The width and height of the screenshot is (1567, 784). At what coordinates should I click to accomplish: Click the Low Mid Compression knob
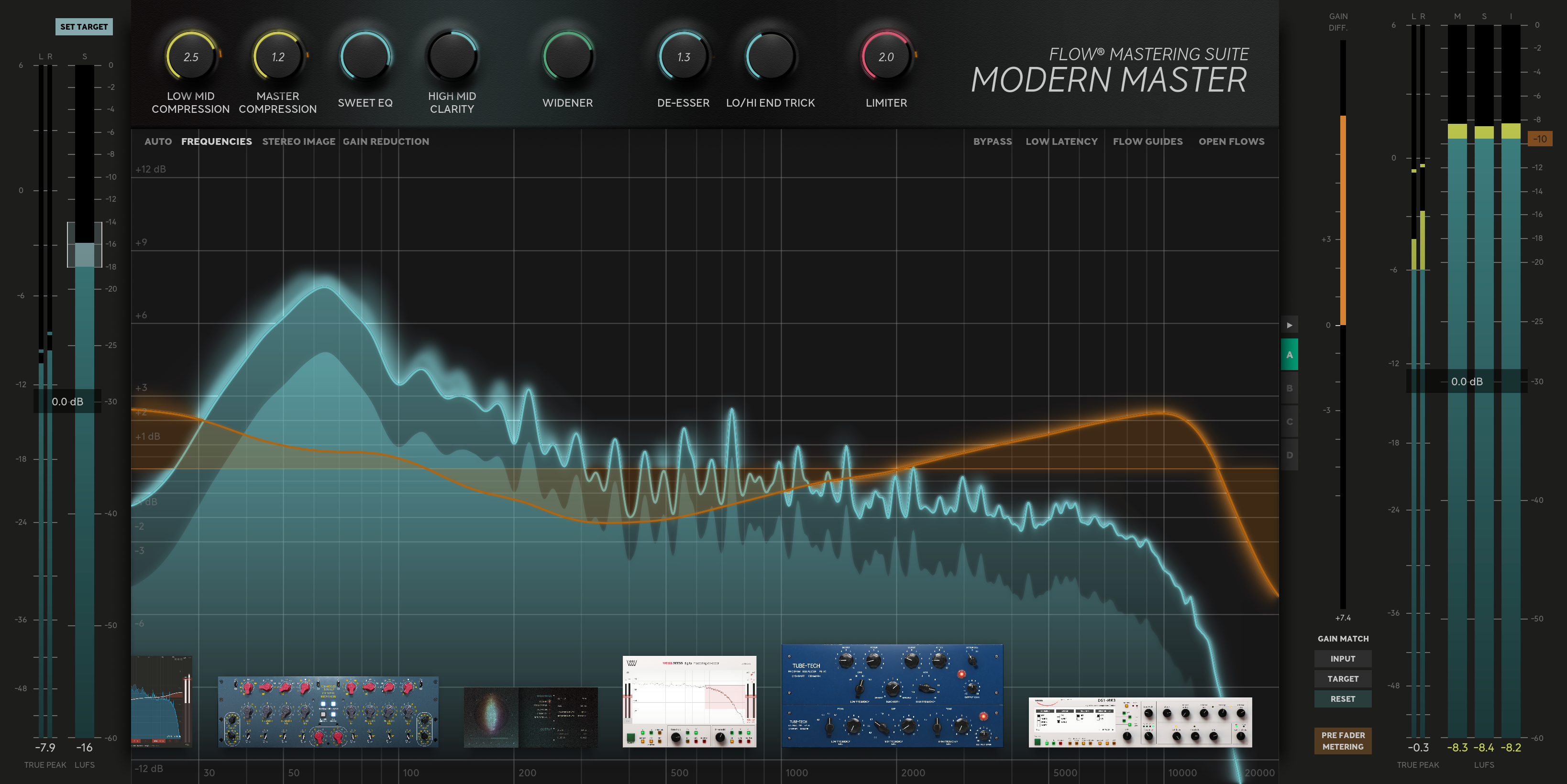tap(191, 56)
